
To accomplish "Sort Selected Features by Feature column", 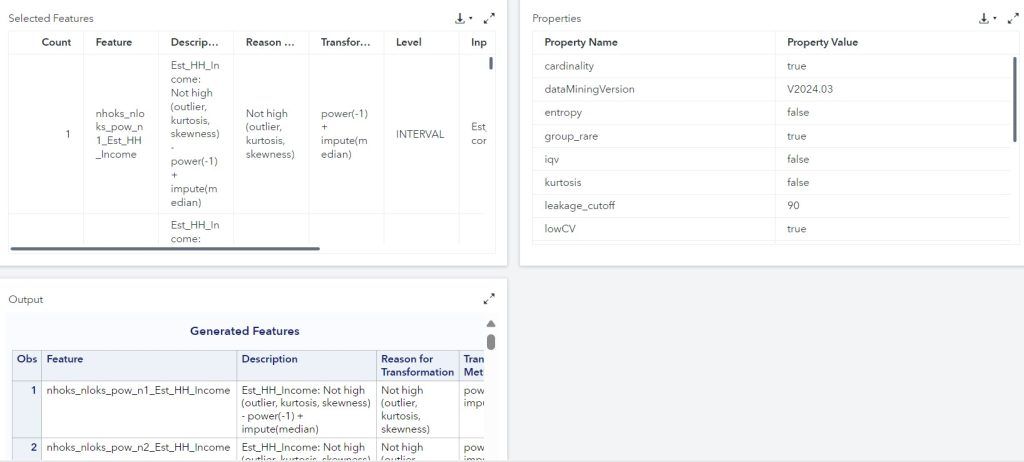I will pos(114,42).
